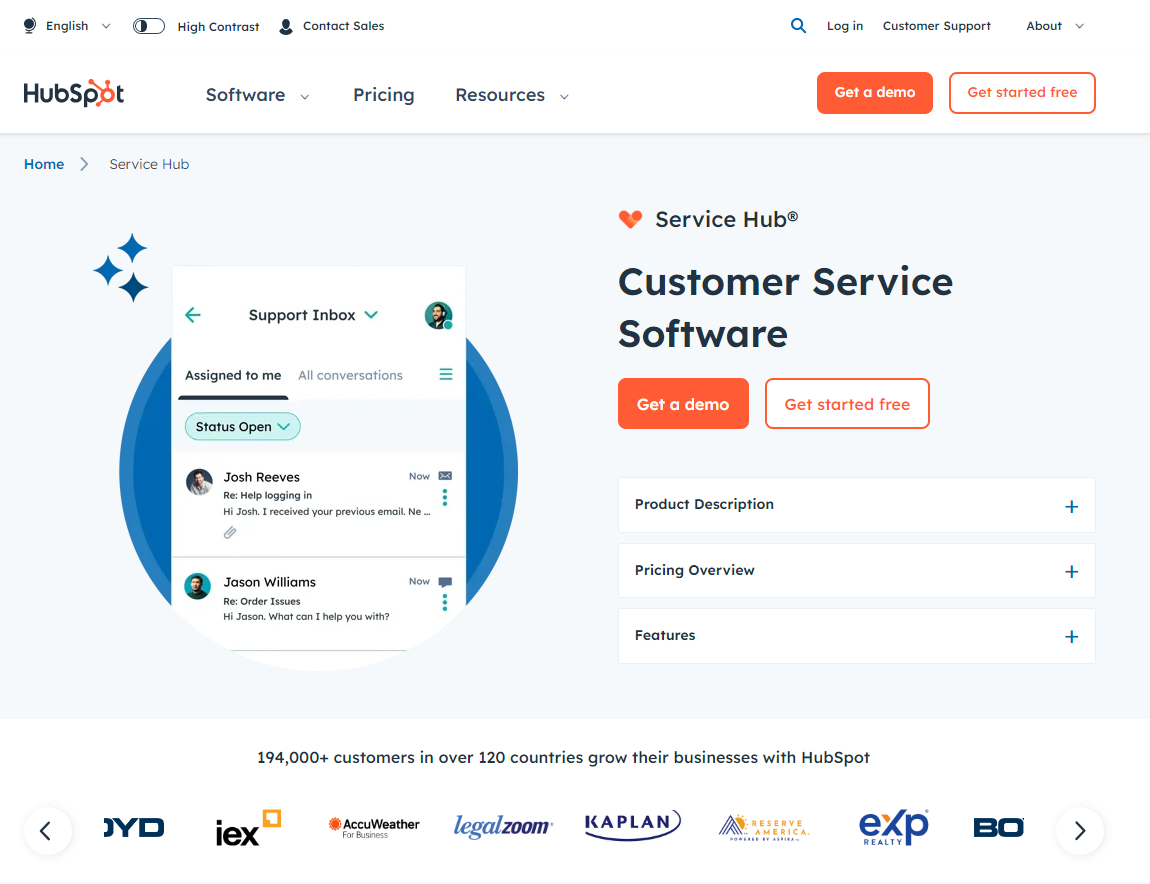This screenshot has height=884, width=1150.
Task: Click the back arrow in Support Inbox
Action: pos(193,315)
